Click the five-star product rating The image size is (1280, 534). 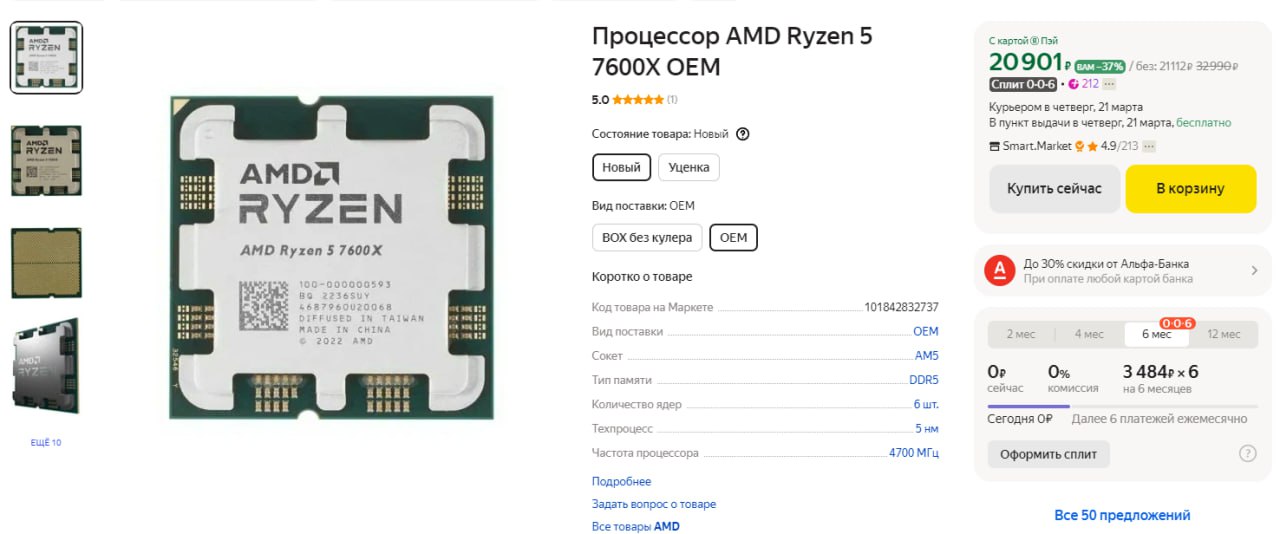coord(637,99)
